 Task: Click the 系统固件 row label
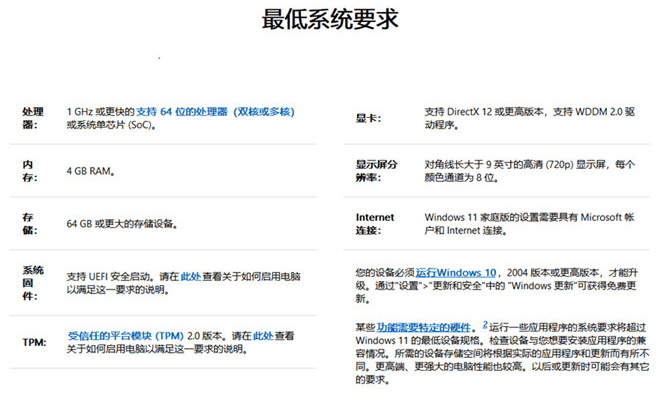(x=33, y=283)
